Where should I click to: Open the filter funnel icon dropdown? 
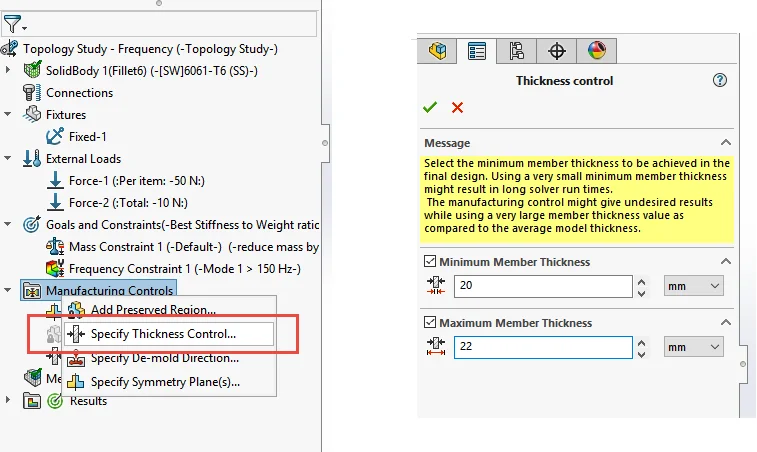[14, 24]
